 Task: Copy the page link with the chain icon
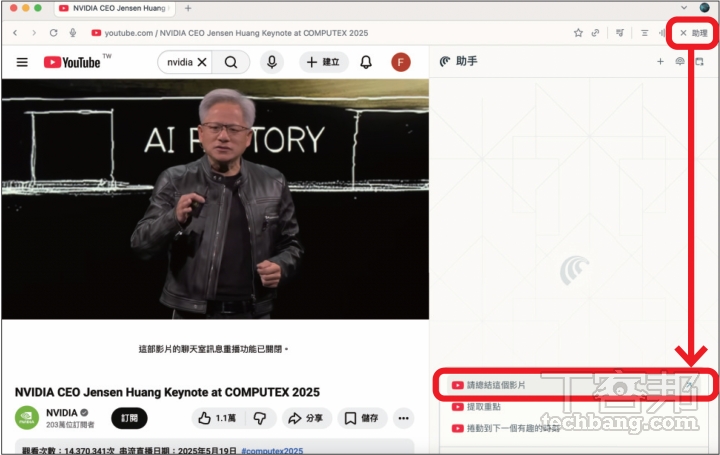595,33
